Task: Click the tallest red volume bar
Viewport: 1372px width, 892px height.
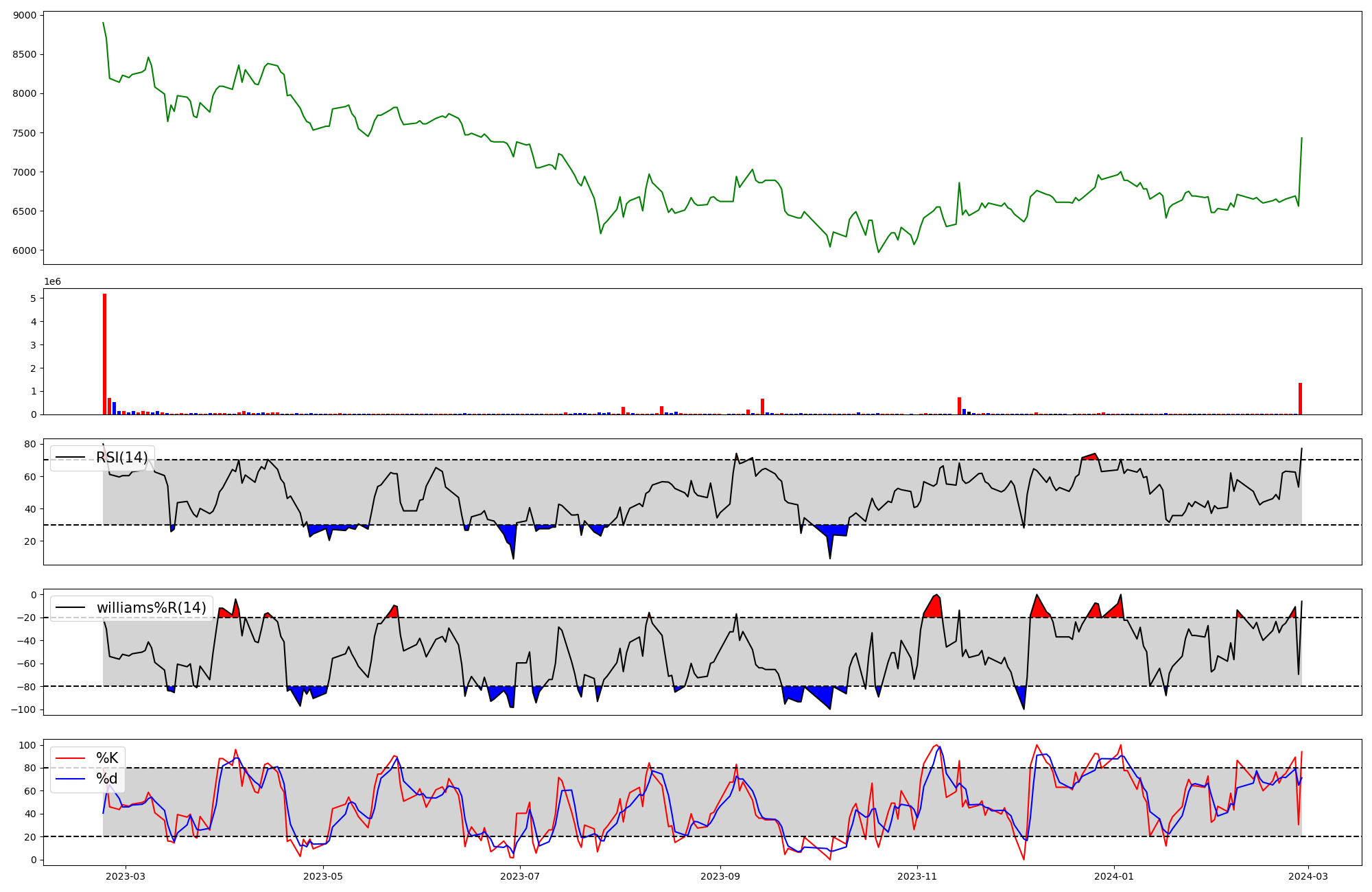Action: [104, 354]
